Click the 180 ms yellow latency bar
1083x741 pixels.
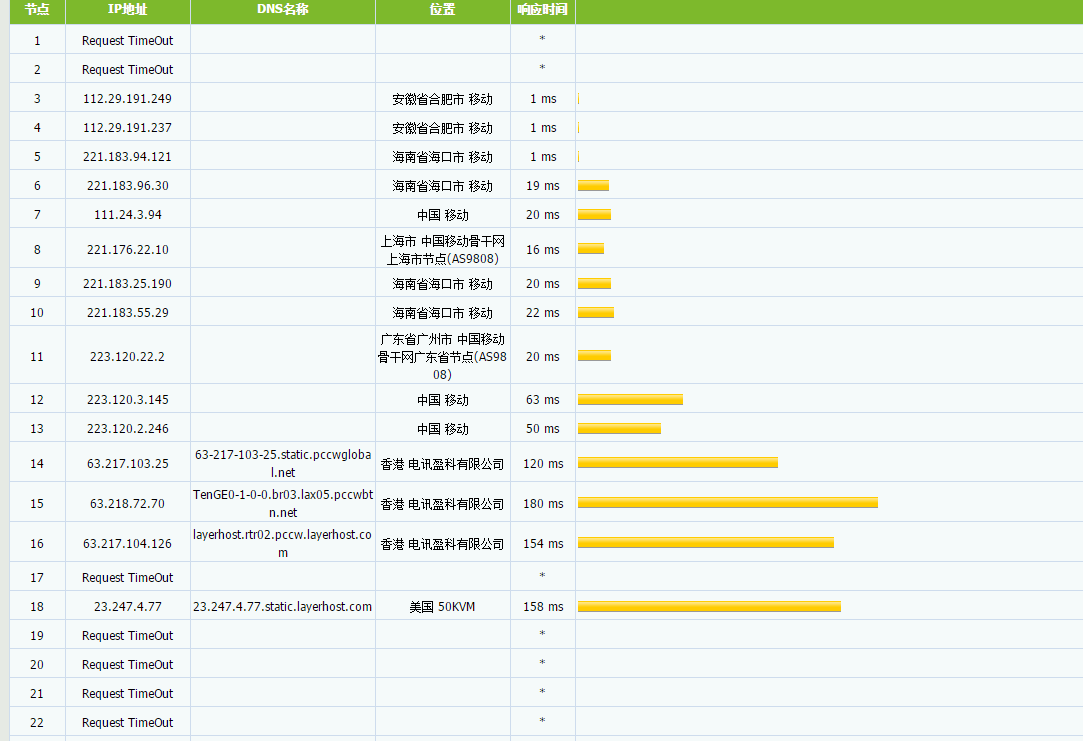pyautogui.click(x=728, y=503)
